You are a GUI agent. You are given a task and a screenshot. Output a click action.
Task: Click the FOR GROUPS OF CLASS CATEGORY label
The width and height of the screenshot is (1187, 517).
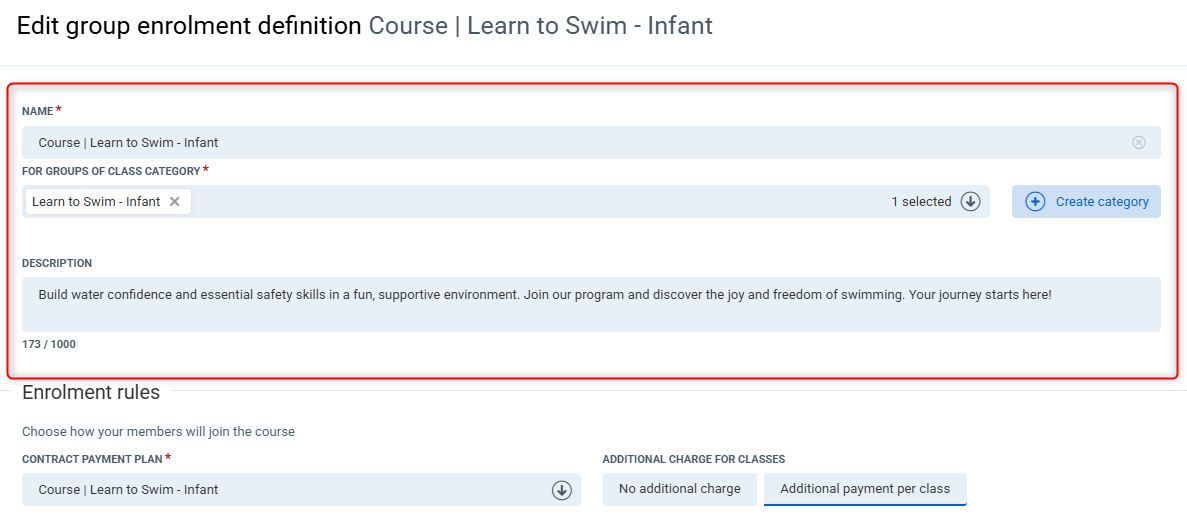click(111, 171)
